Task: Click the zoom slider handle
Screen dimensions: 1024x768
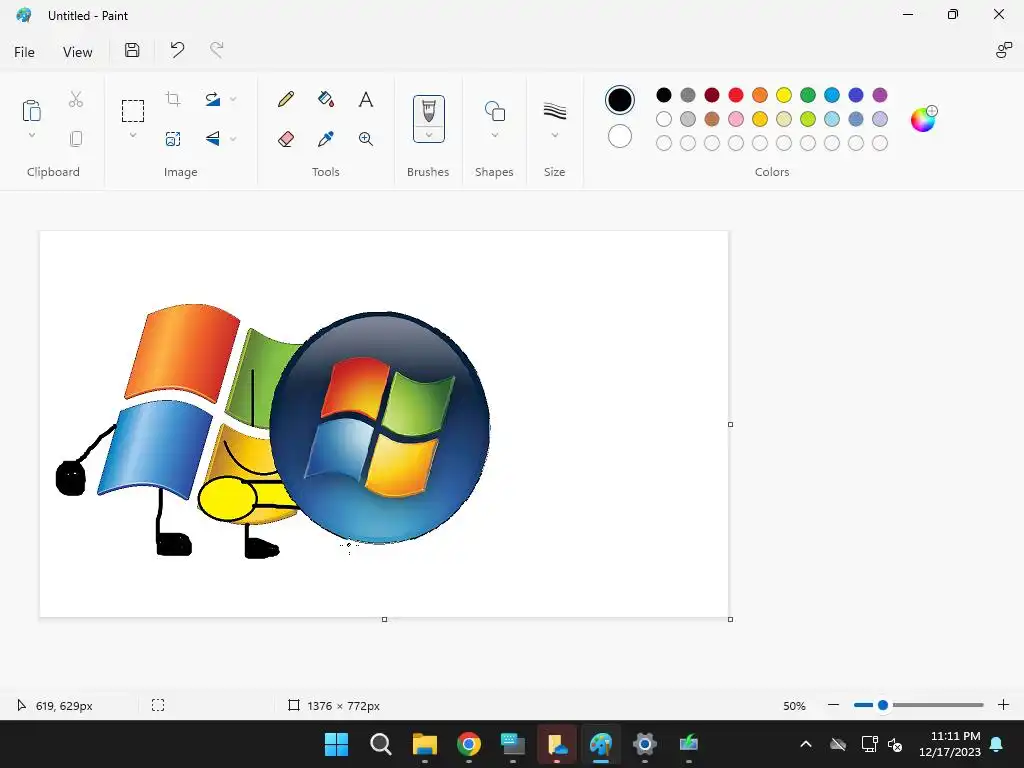Action: click(x=883, y=705)
